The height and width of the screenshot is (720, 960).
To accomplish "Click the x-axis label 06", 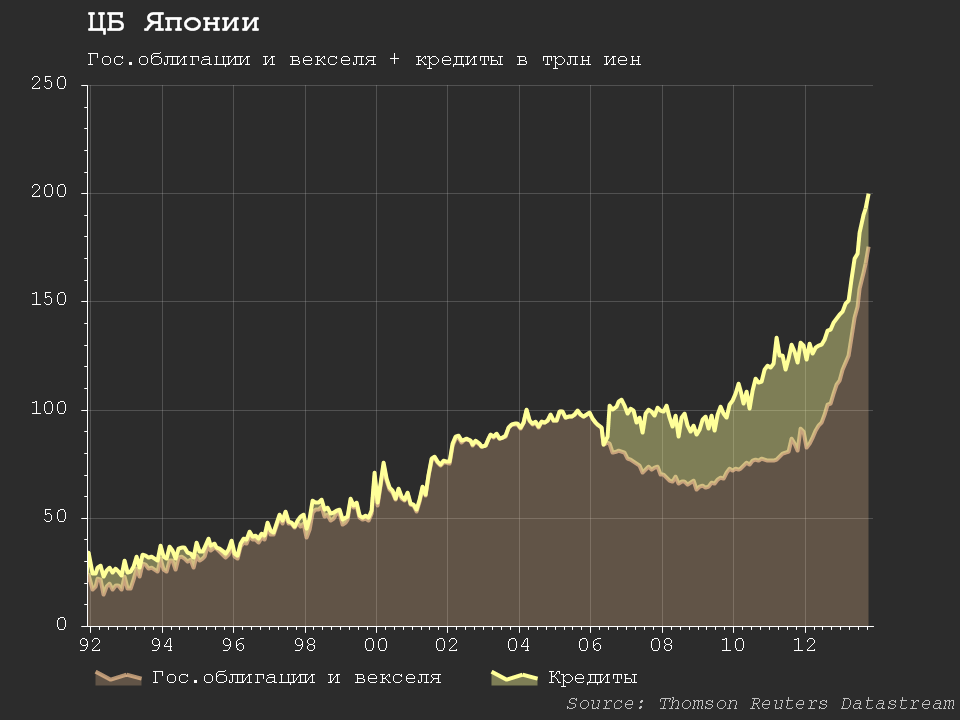I will pyautogui.click(x=590, y=645).
